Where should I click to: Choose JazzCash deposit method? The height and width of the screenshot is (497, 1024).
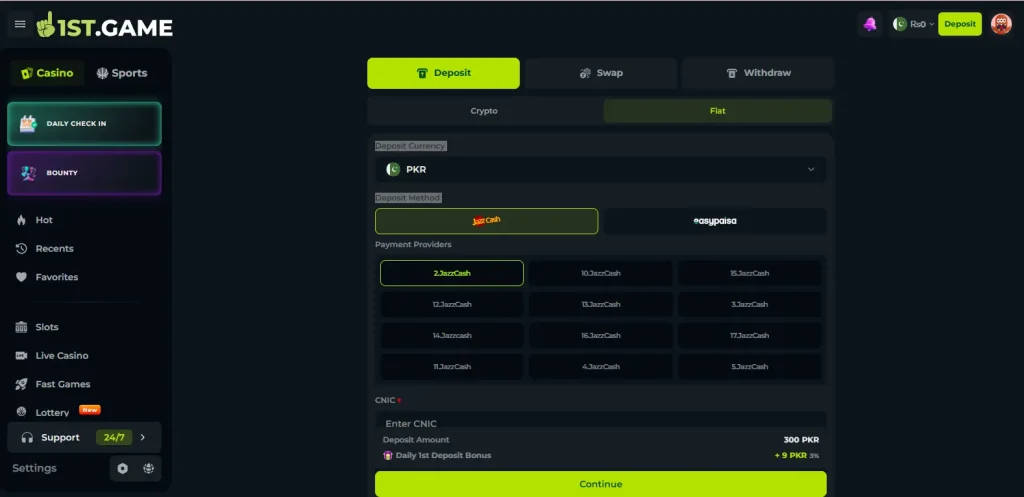(x=487, y=221)
